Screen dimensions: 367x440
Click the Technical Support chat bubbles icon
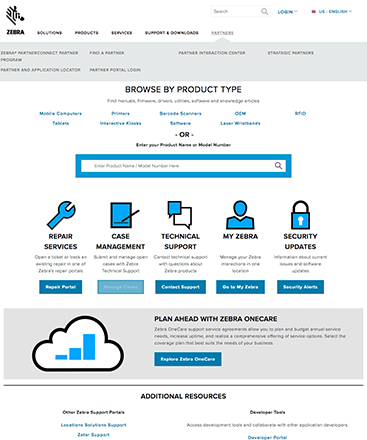tap(180, 215)
